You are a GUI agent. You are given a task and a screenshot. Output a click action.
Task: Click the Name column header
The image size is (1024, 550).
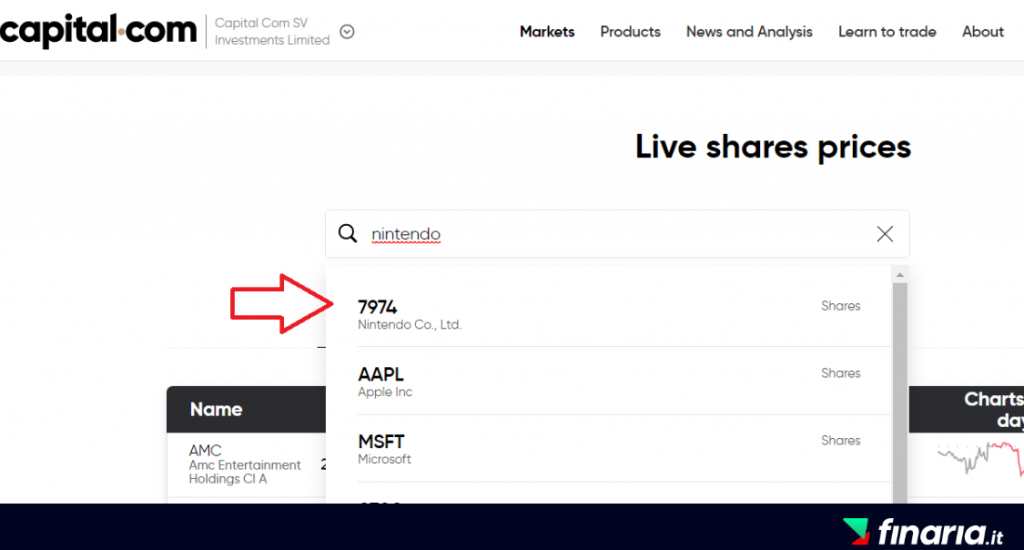(x=216, y=410)
